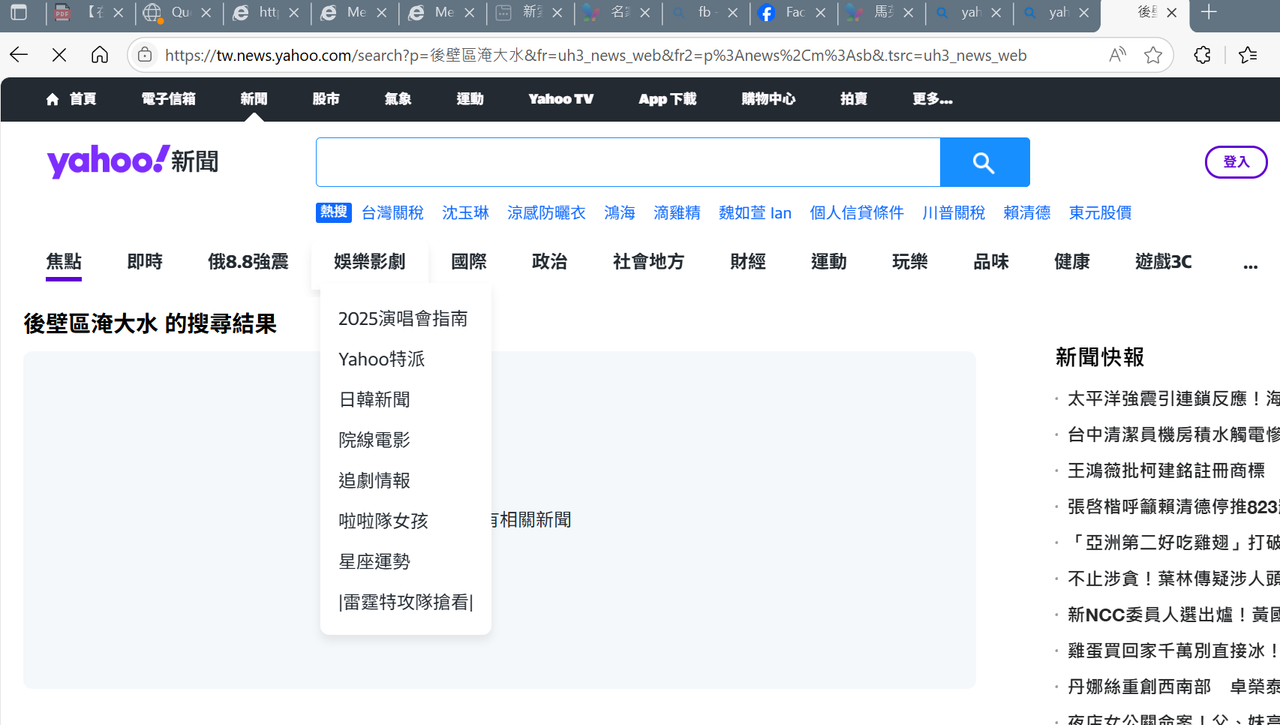Choose Yahoo特派 from the dropdown
Viewport: 1280px width, 725px height.
tap(382, 359)
